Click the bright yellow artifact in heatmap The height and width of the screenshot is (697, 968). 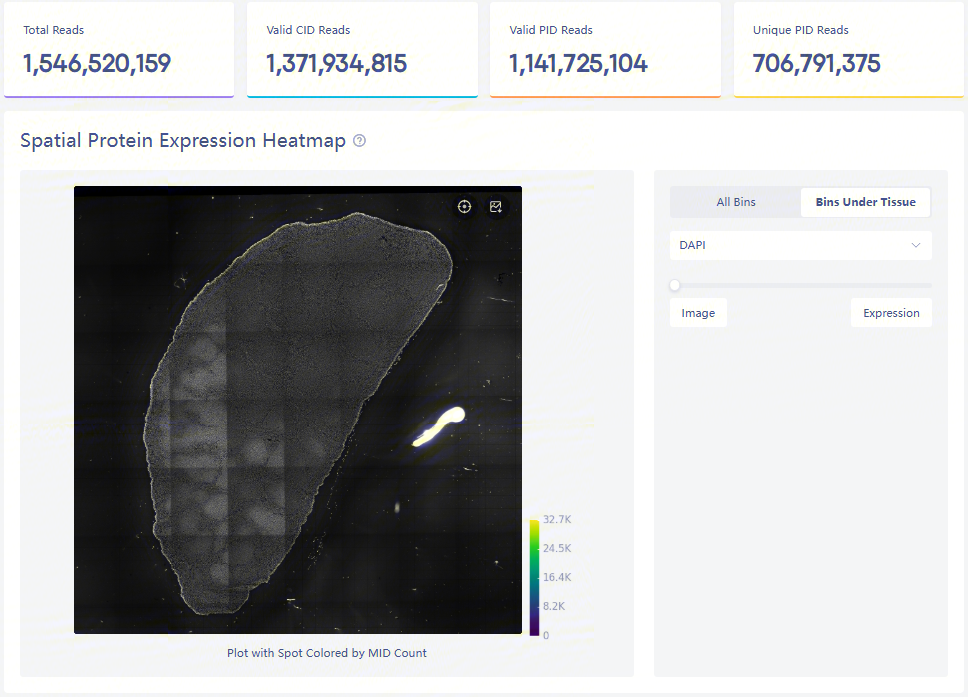point(441,425)
